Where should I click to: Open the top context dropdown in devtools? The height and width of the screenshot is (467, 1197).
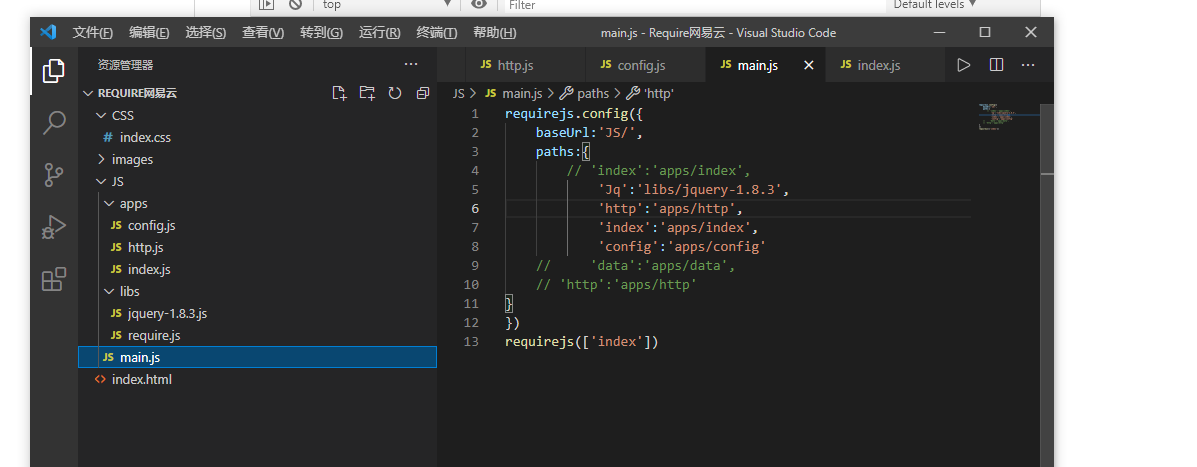pyautogui.click(x=388, y=5)
